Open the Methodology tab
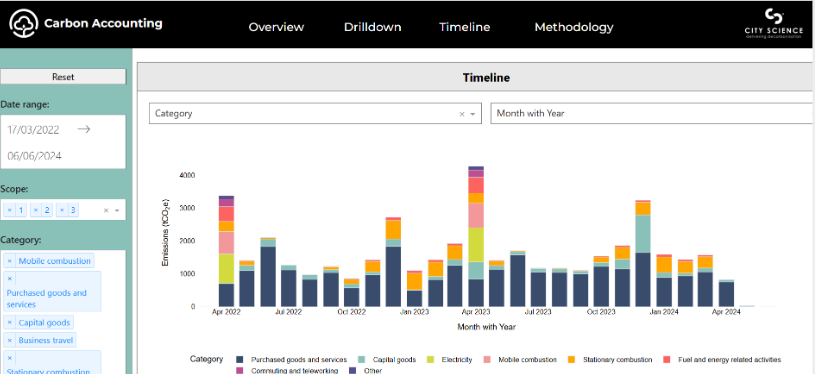This screenshot has width=815, height=374. click(x=574, y=27)
